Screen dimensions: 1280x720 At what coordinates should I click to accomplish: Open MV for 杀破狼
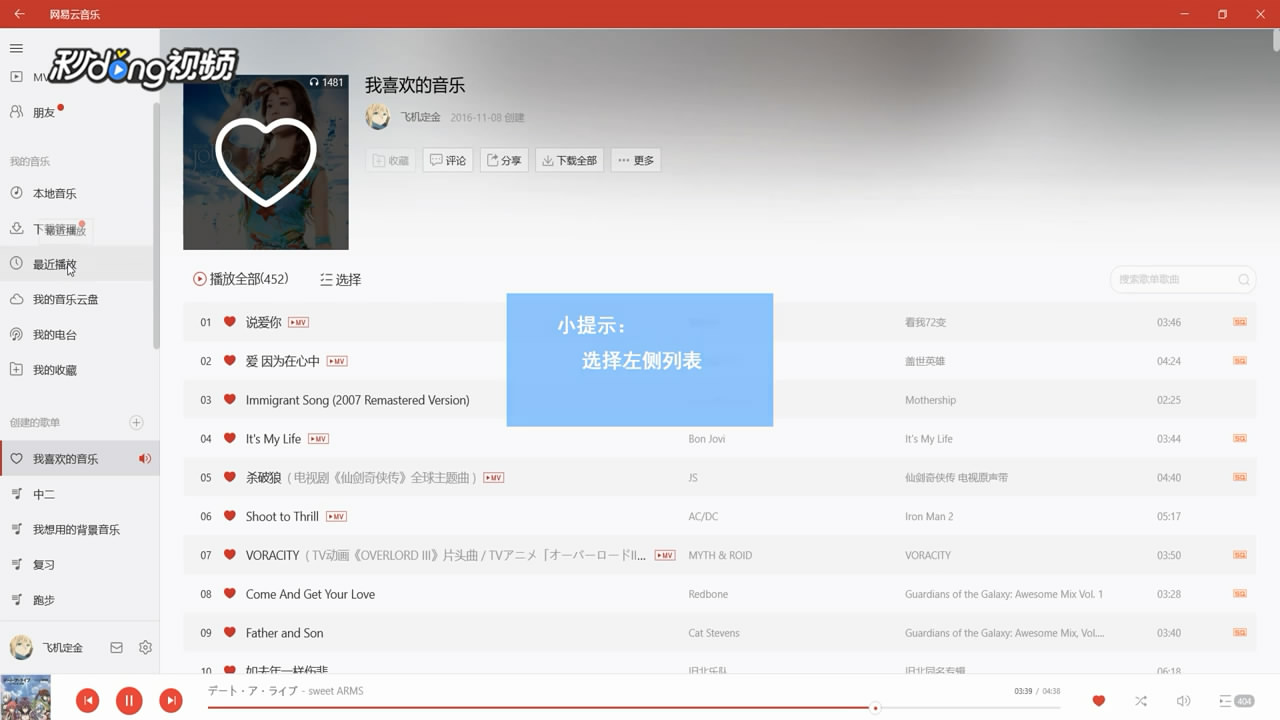pos(494,478)
